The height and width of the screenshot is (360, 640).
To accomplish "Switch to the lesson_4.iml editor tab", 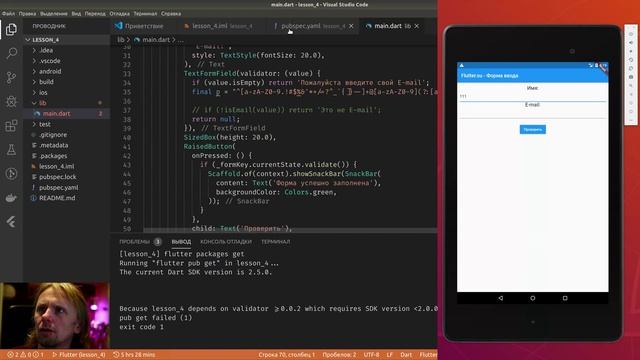I will click(222, 26).
